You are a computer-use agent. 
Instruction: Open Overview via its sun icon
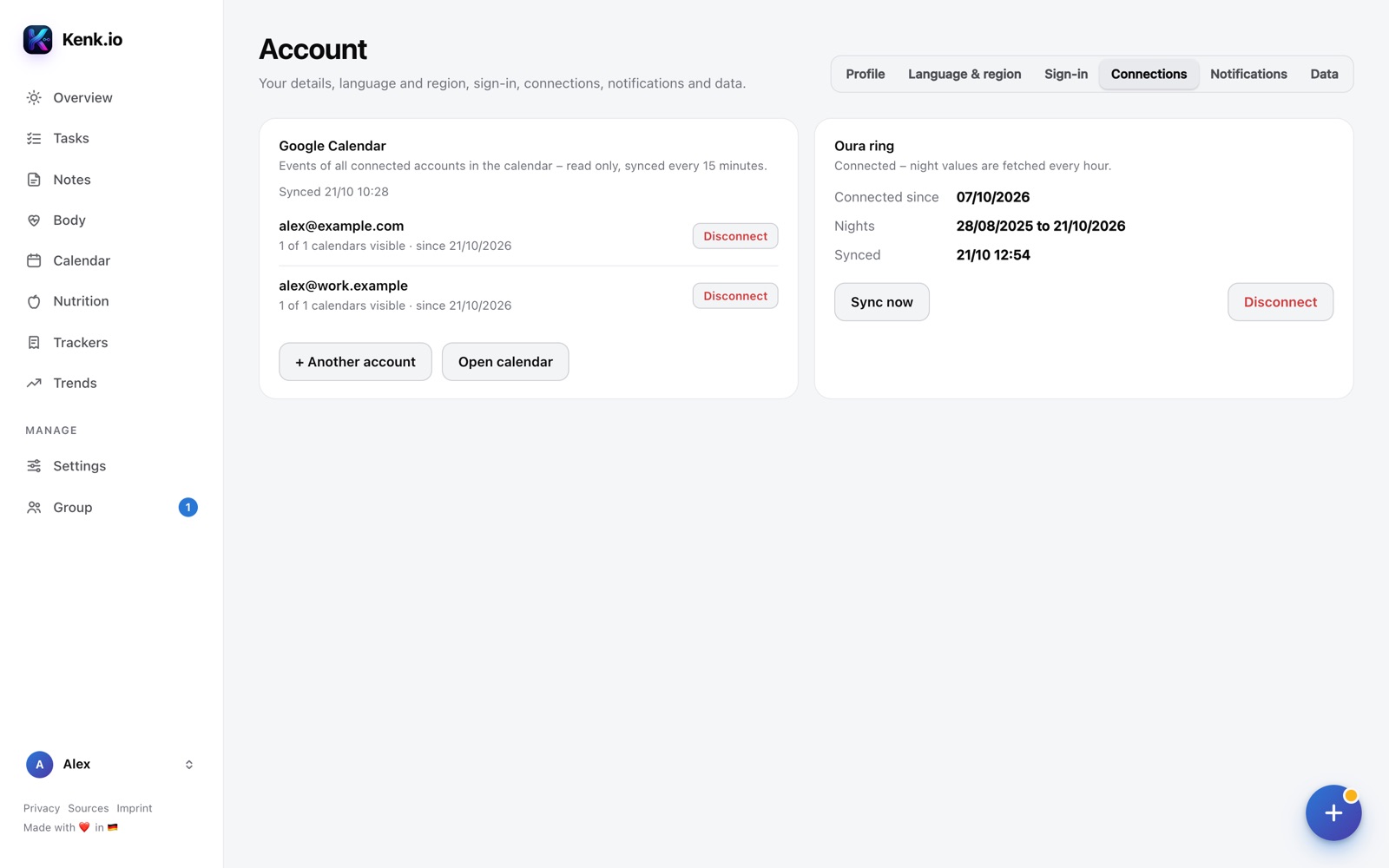click(34, 98)
